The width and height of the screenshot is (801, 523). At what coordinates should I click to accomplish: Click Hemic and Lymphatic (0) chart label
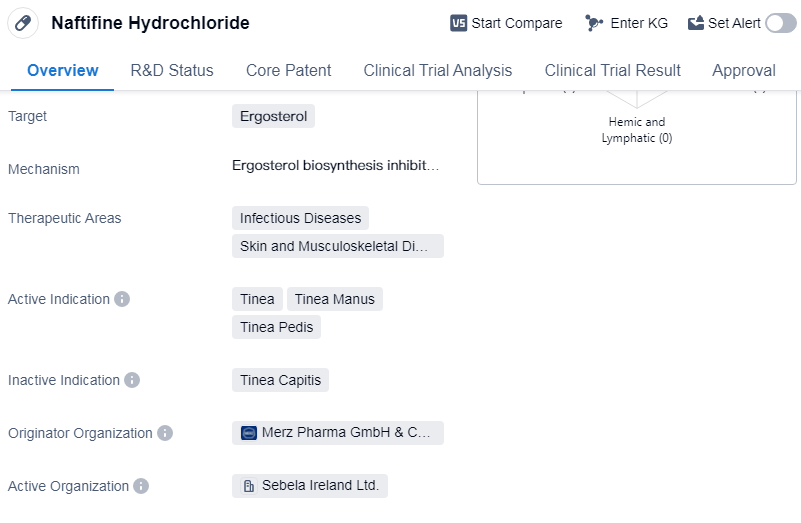[637, 130]
